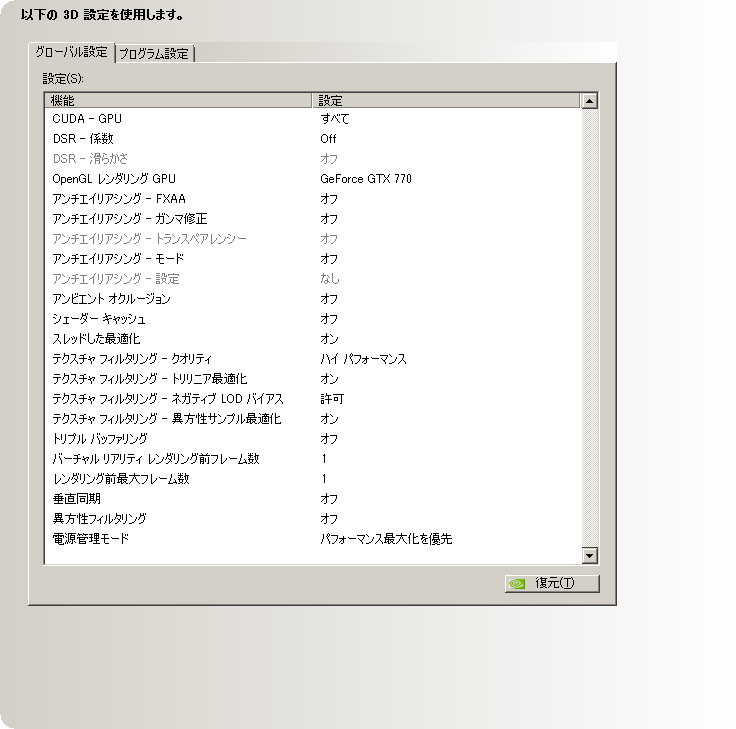
Task: Select the grayed DSR - 滑らかさ row
Action: click(x=313, y=159)
